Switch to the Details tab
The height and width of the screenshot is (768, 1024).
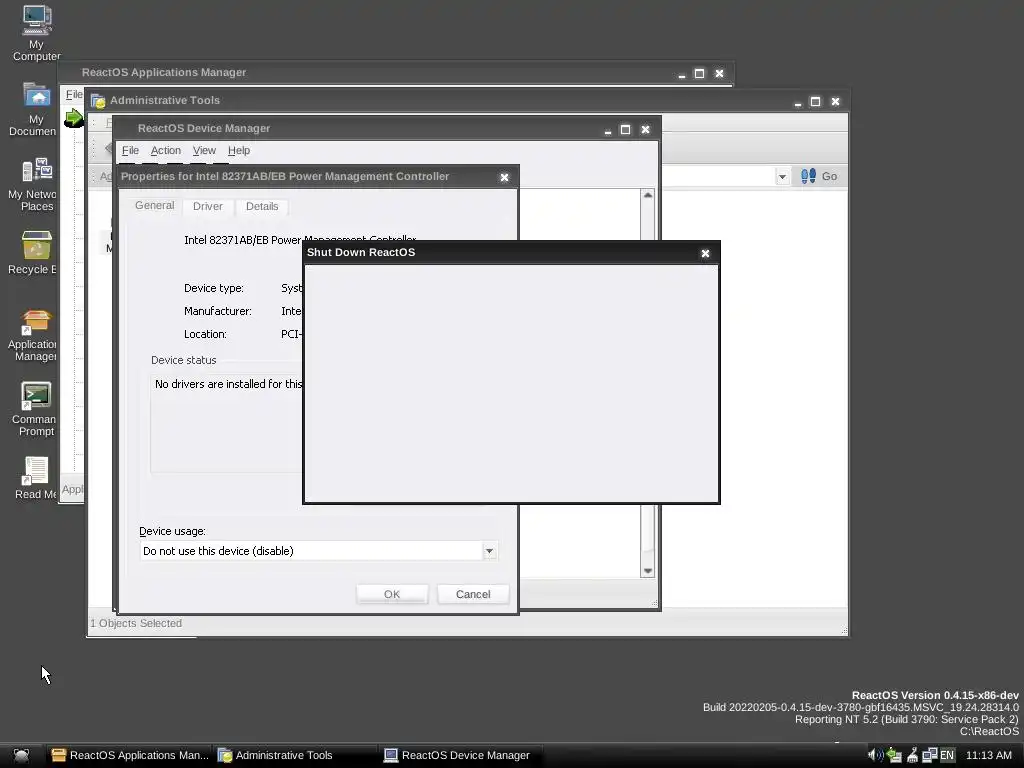click(262, 206)
